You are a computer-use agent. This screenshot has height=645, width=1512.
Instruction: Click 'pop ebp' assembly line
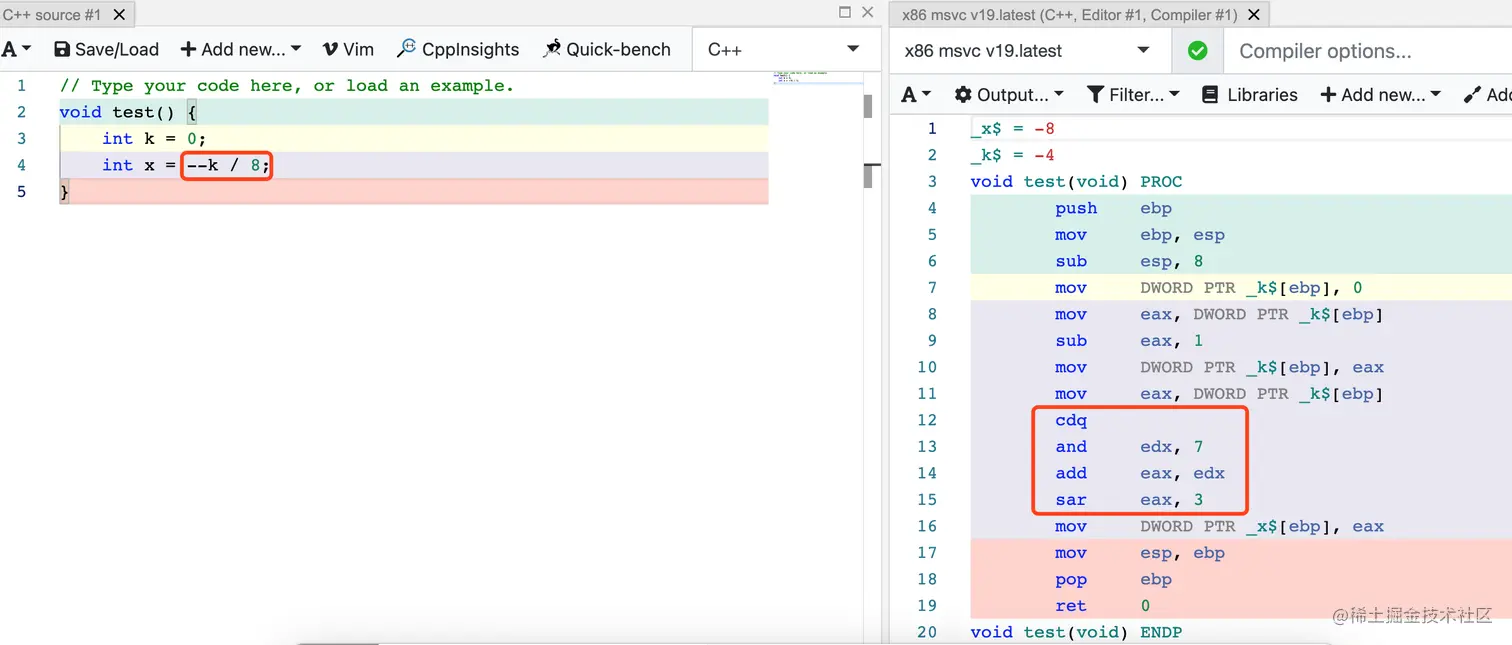click(x=1112, y=579)
